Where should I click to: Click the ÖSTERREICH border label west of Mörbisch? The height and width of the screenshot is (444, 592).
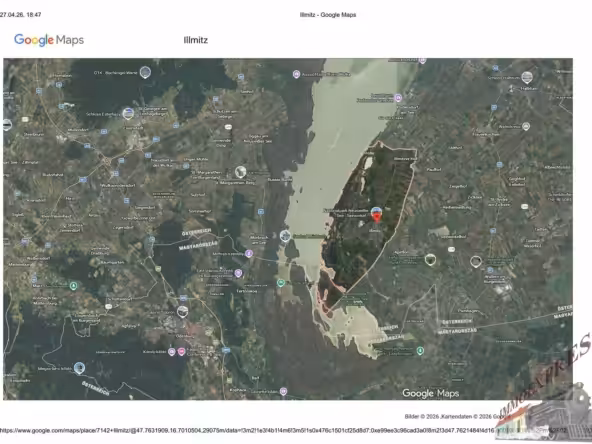coord(196,232)
